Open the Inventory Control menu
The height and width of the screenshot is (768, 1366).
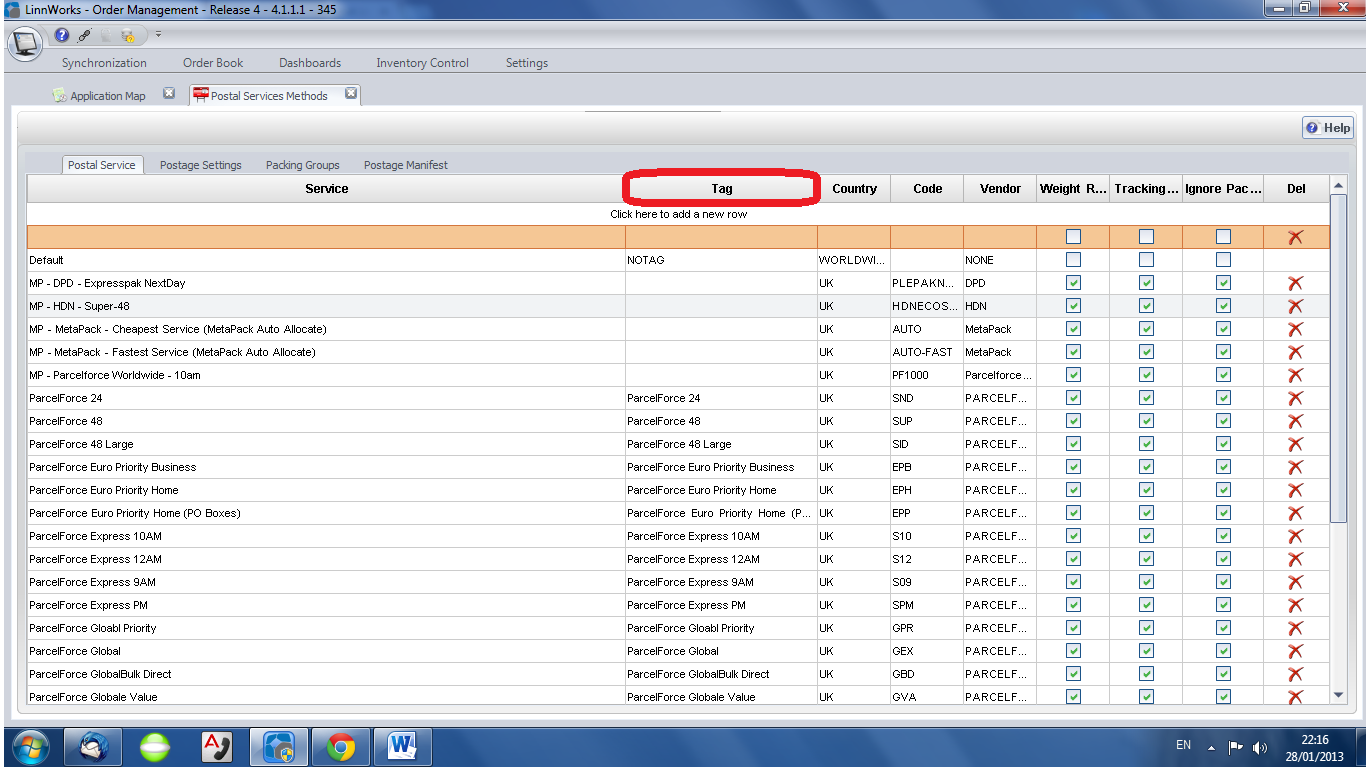[x=422, y=63]
